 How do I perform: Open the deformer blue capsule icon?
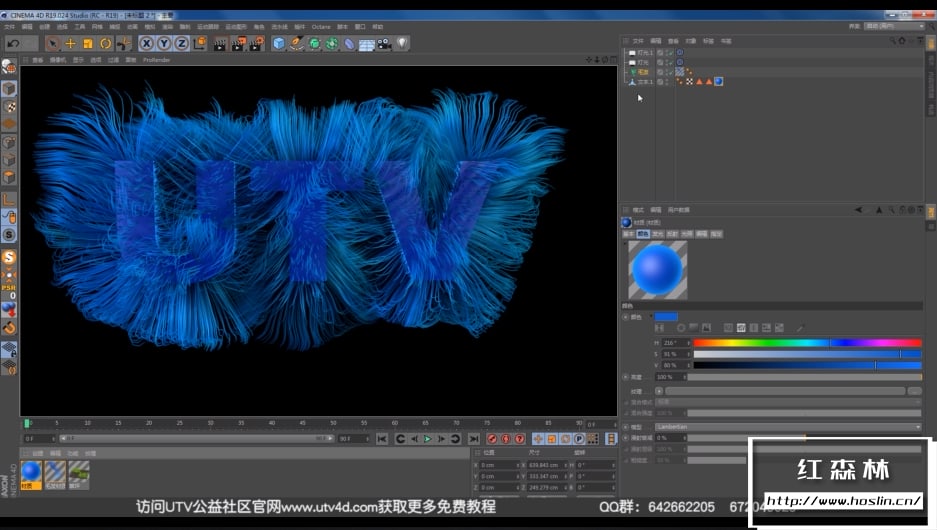349,44
